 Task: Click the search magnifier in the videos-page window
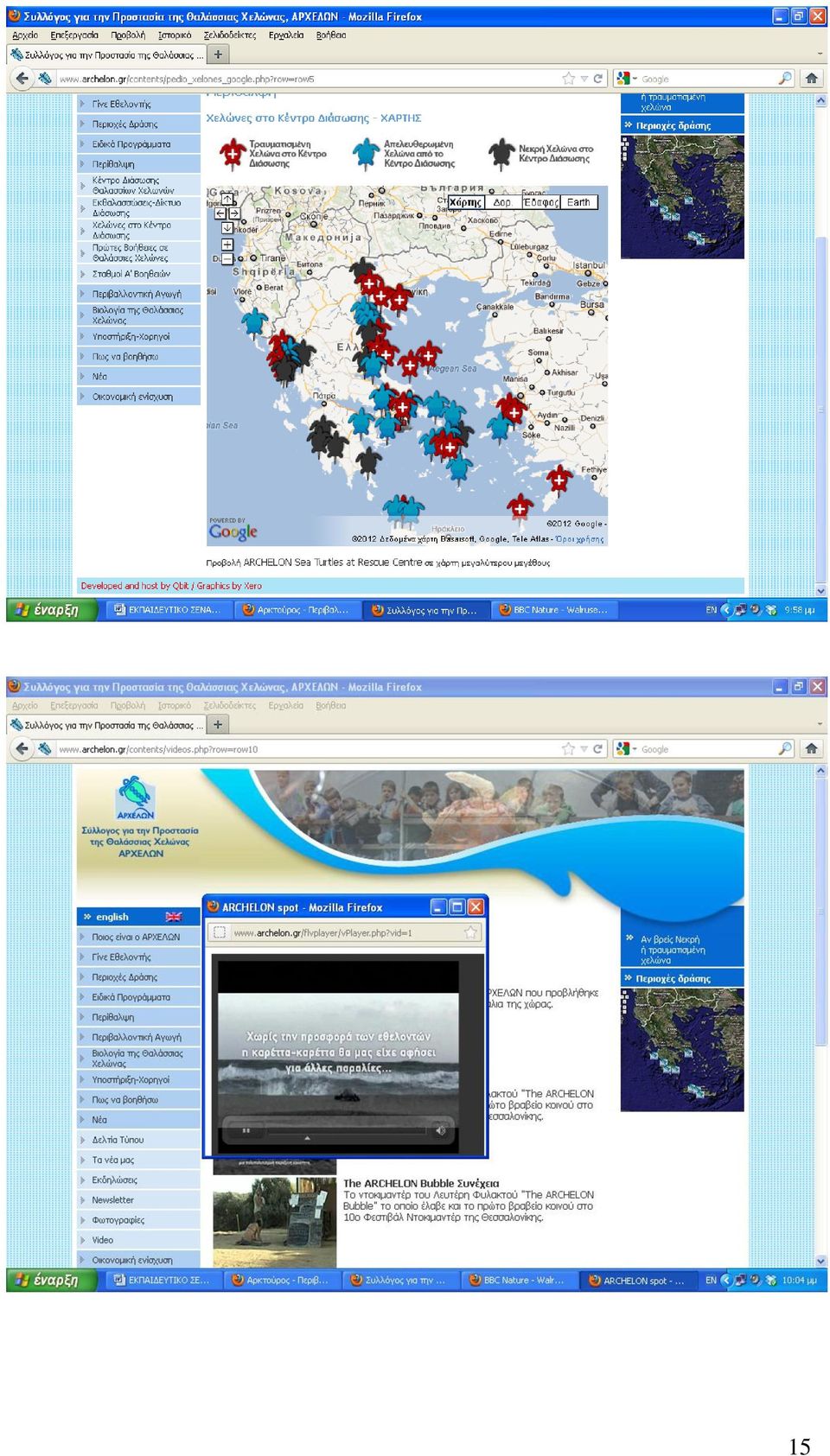click(785, 749)
